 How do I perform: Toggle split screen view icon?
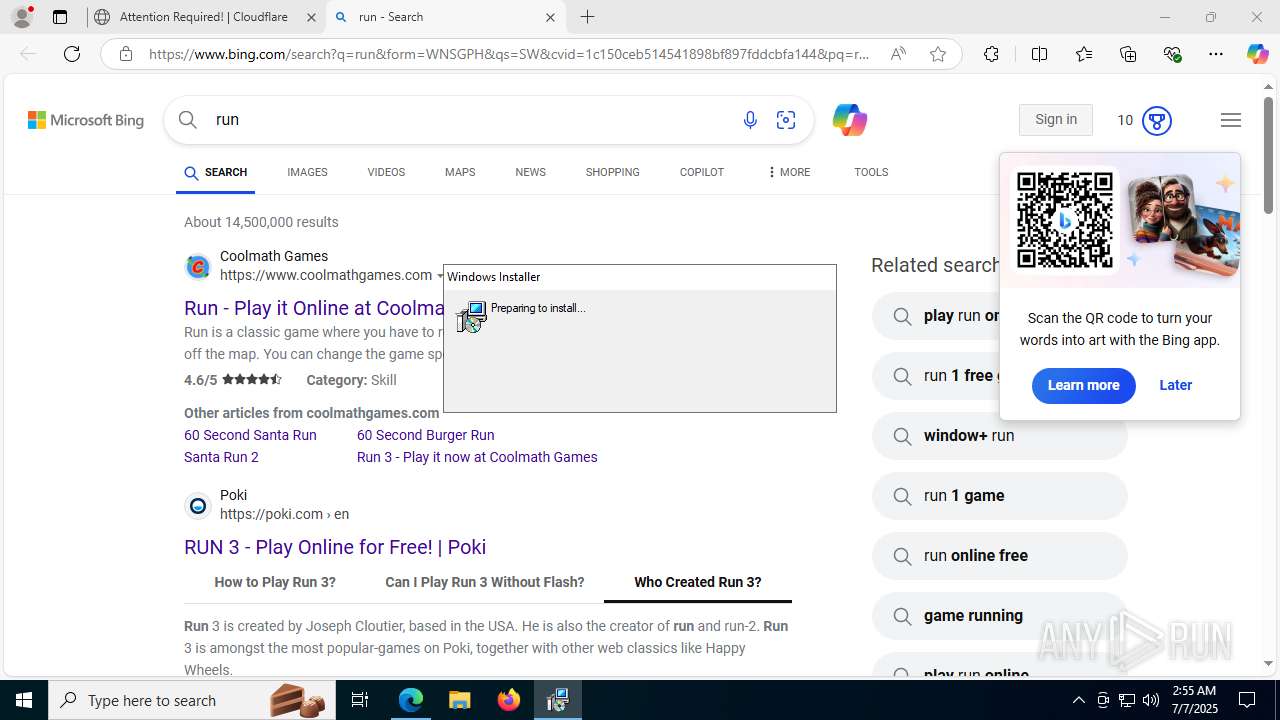pyautogui.click(x=1040, y=54)
